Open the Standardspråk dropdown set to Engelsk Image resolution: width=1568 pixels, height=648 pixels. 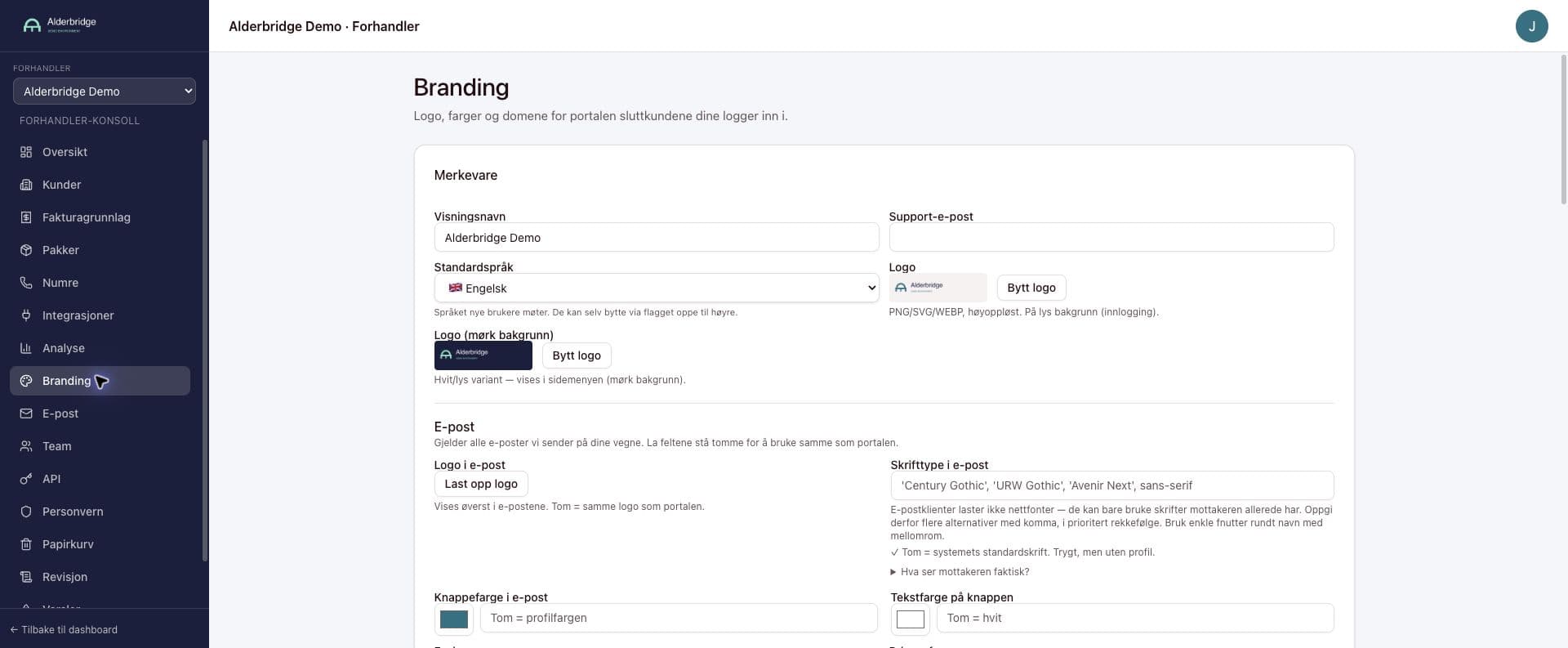(x=657, y=288)
